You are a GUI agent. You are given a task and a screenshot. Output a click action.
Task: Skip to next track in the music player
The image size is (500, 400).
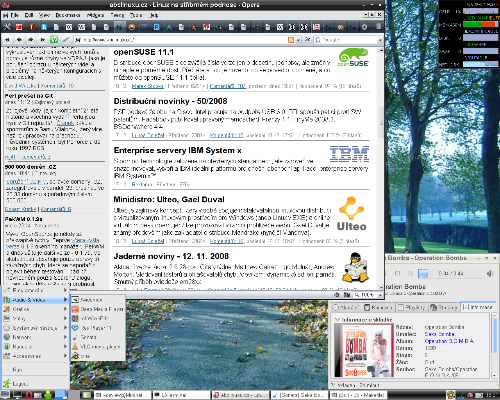411,273
